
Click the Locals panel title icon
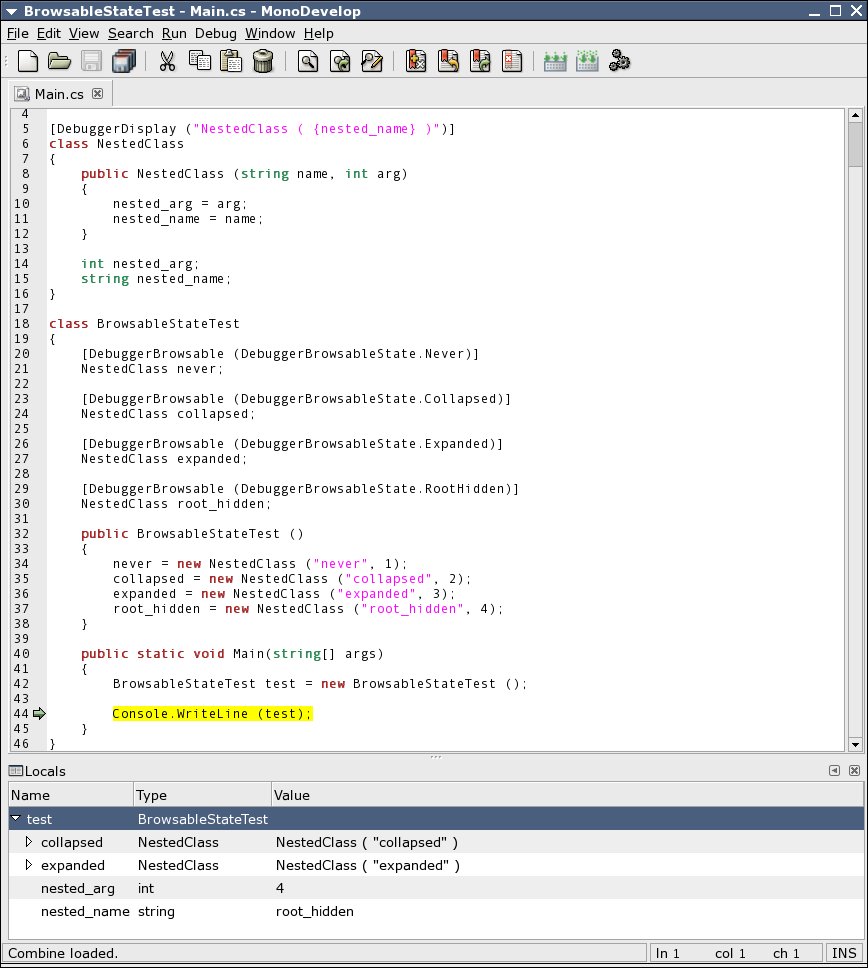15,770
